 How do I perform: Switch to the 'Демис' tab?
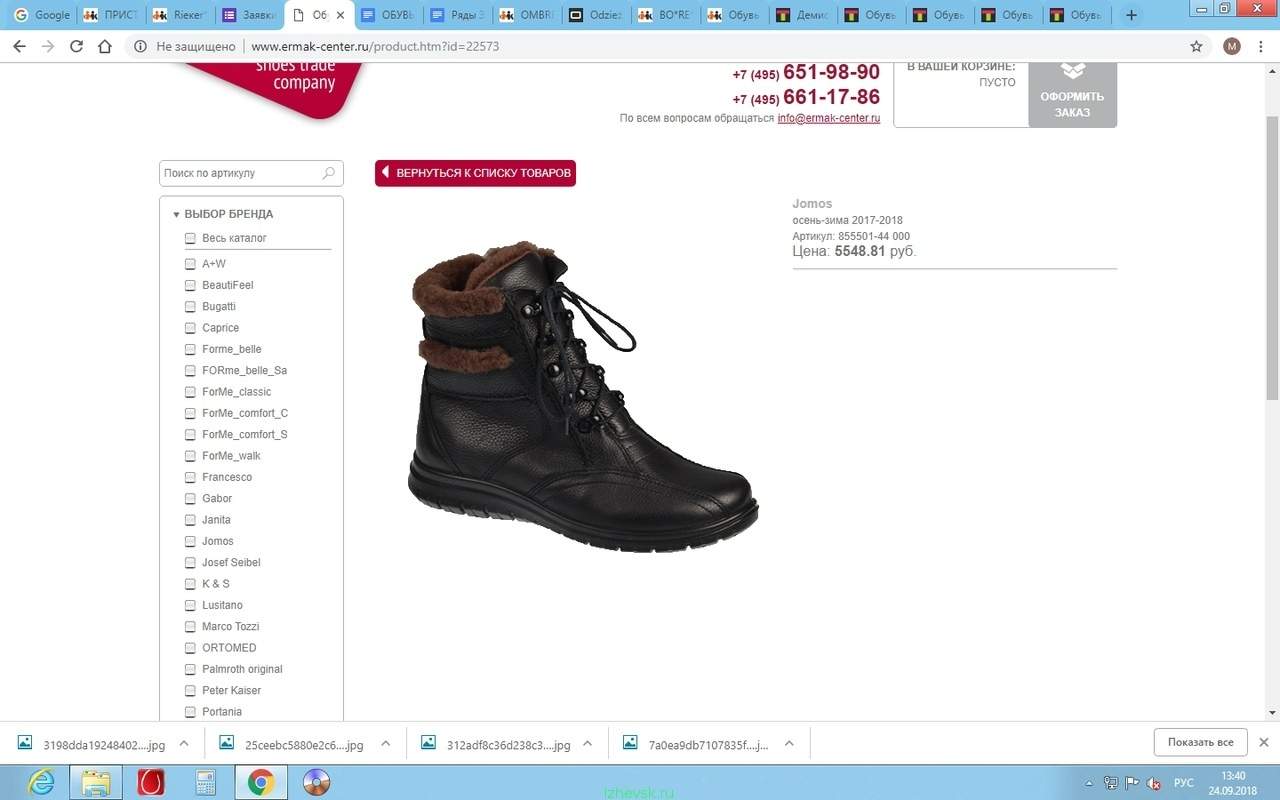804,15
